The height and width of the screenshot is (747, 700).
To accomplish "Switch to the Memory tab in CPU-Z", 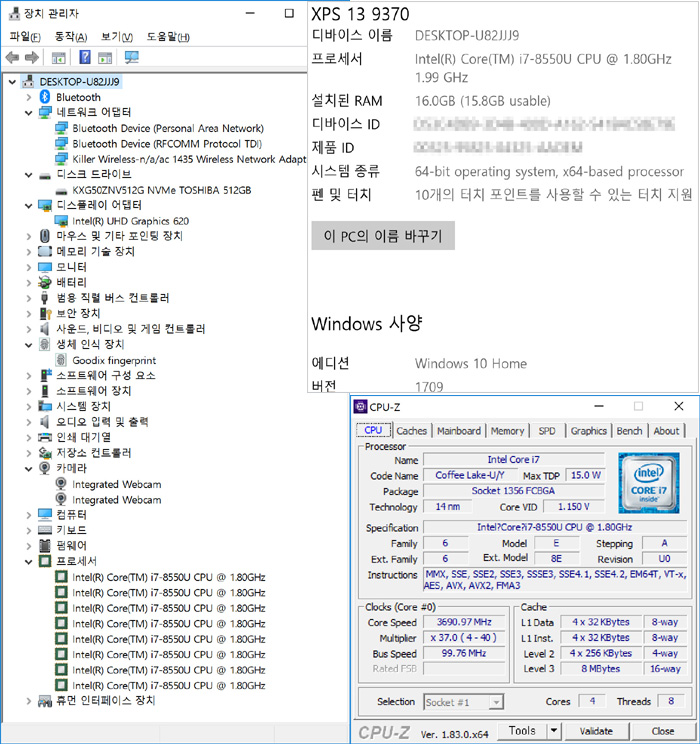I will [x=507, y=431].
